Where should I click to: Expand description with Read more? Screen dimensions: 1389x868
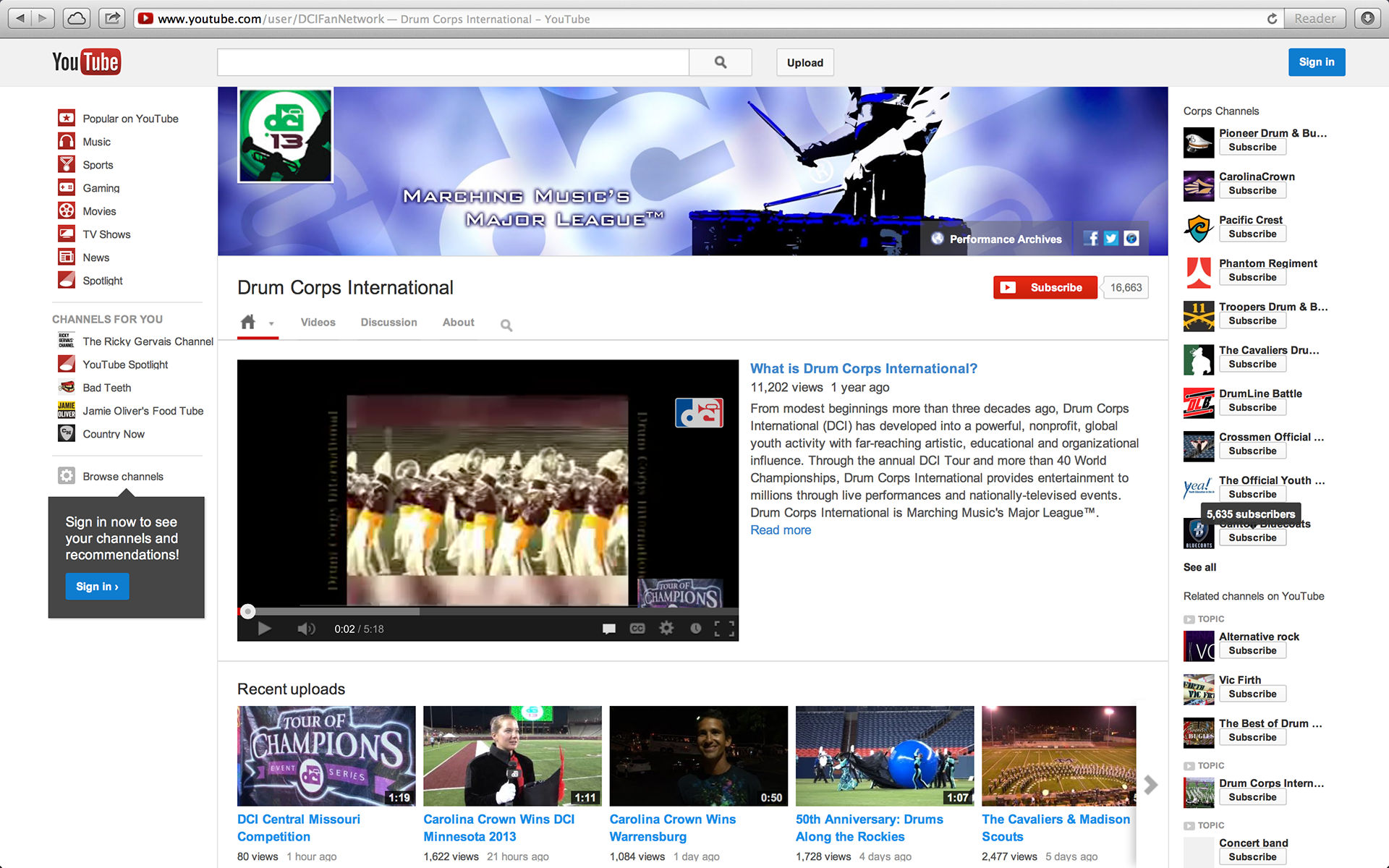point(781,530)
